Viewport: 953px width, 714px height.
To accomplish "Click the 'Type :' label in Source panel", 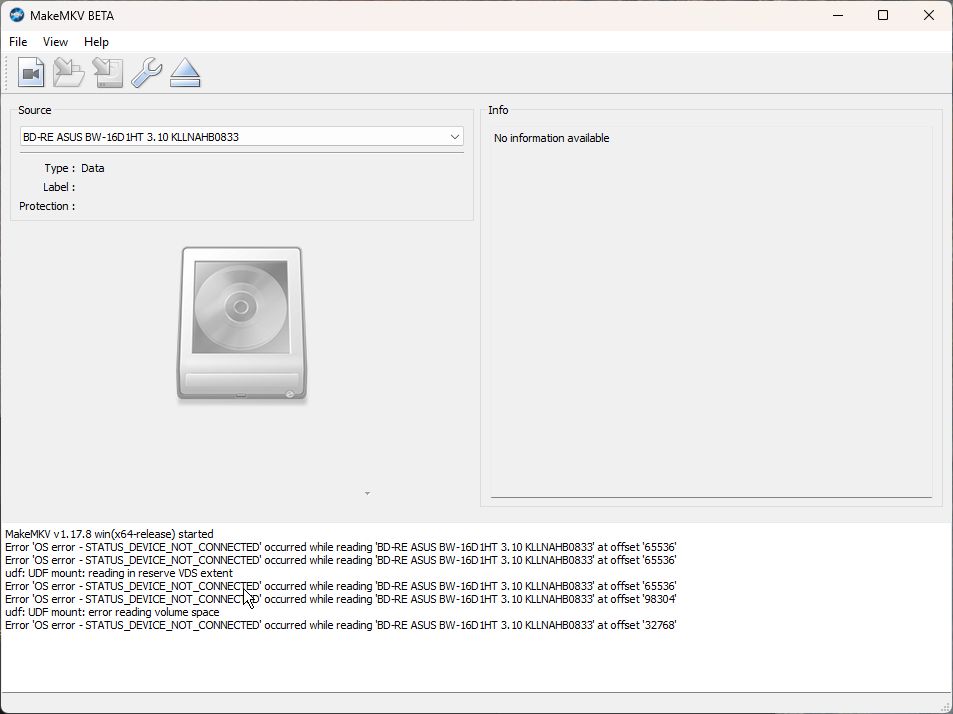I will (60, 168).
